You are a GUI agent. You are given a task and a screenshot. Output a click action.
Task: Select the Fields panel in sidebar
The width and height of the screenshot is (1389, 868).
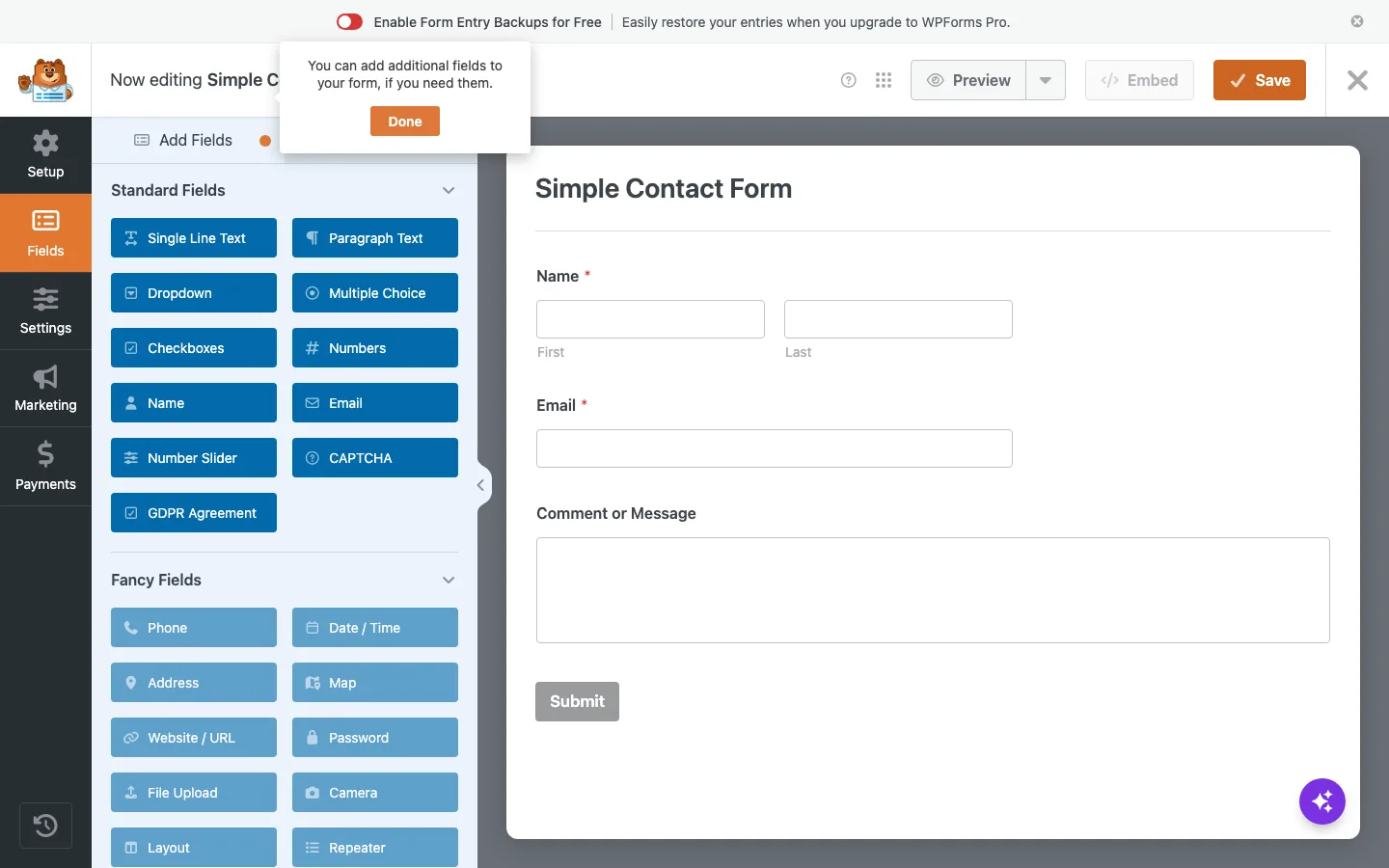45,233
